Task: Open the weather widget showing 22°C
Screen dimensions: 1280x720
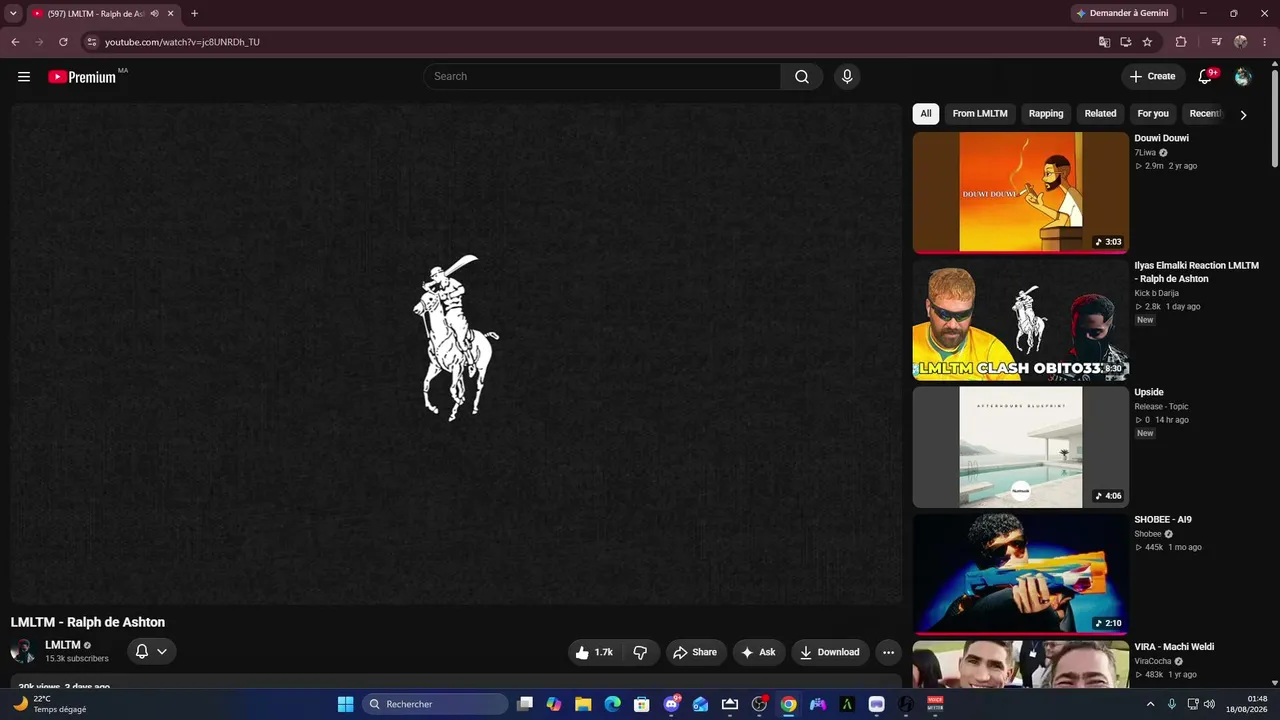Action: 52,704
